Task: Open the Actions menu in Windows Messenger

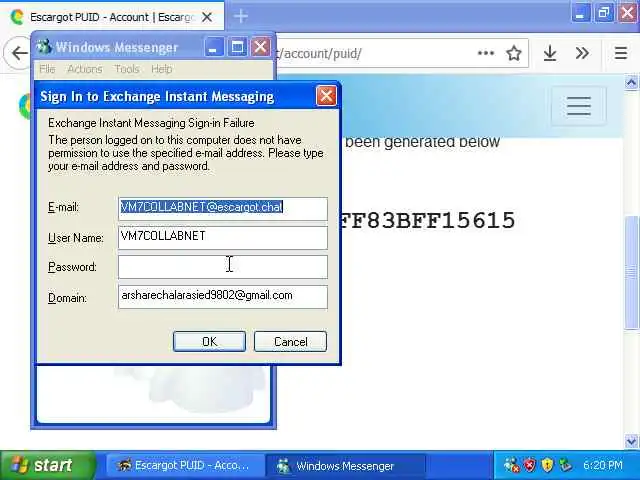Action: (x=85, y=69)
